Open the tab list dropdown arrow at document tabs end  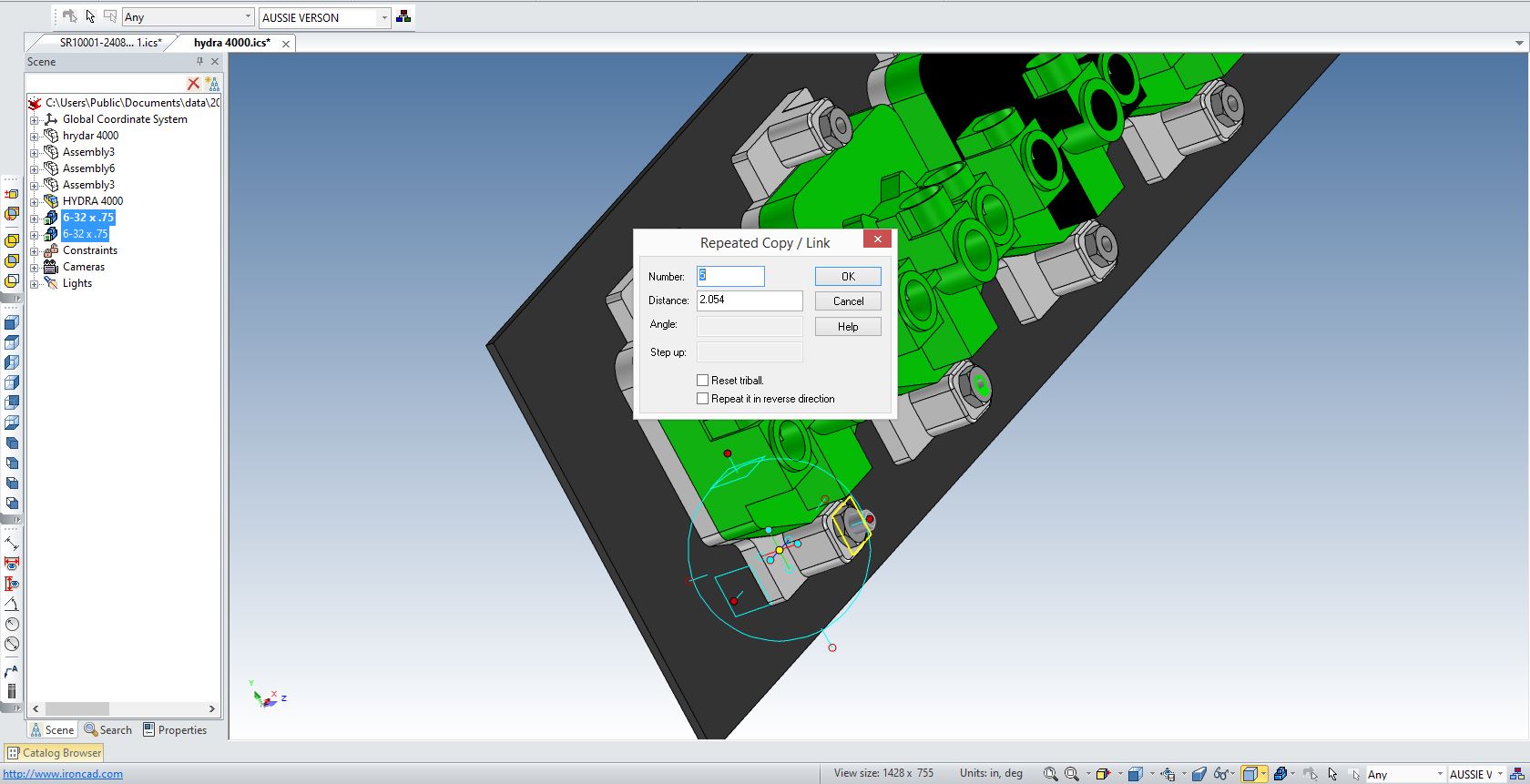pyautogui.click(x=1519, y=43)
